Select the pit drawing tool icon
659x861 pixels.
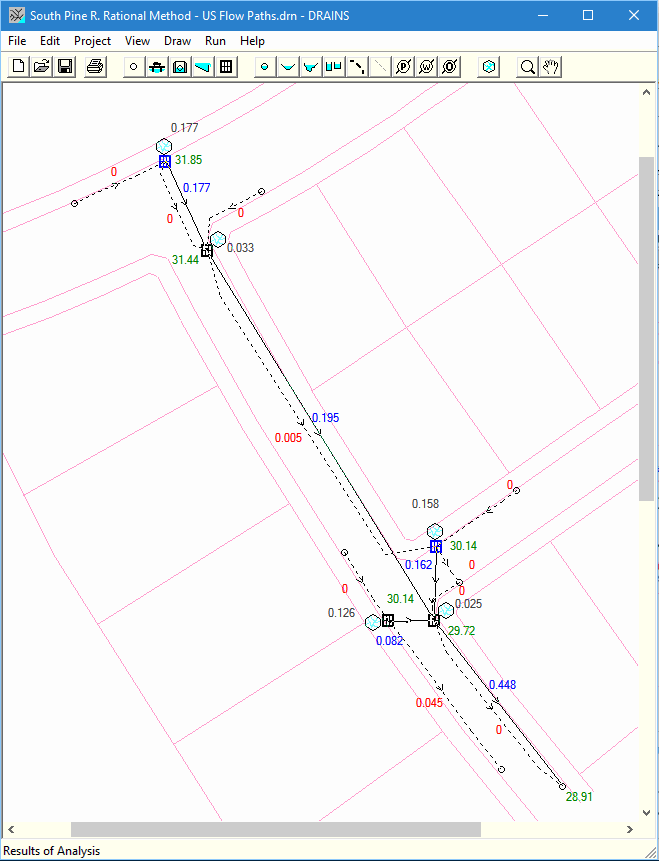coord(157,67)
